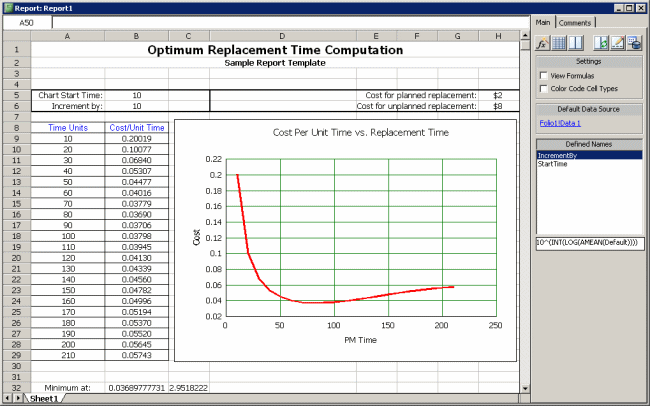Click the function wizard (fx) icon
Image resolution: width=650 pixels, height=406 pixels.
tap(542, 43)
